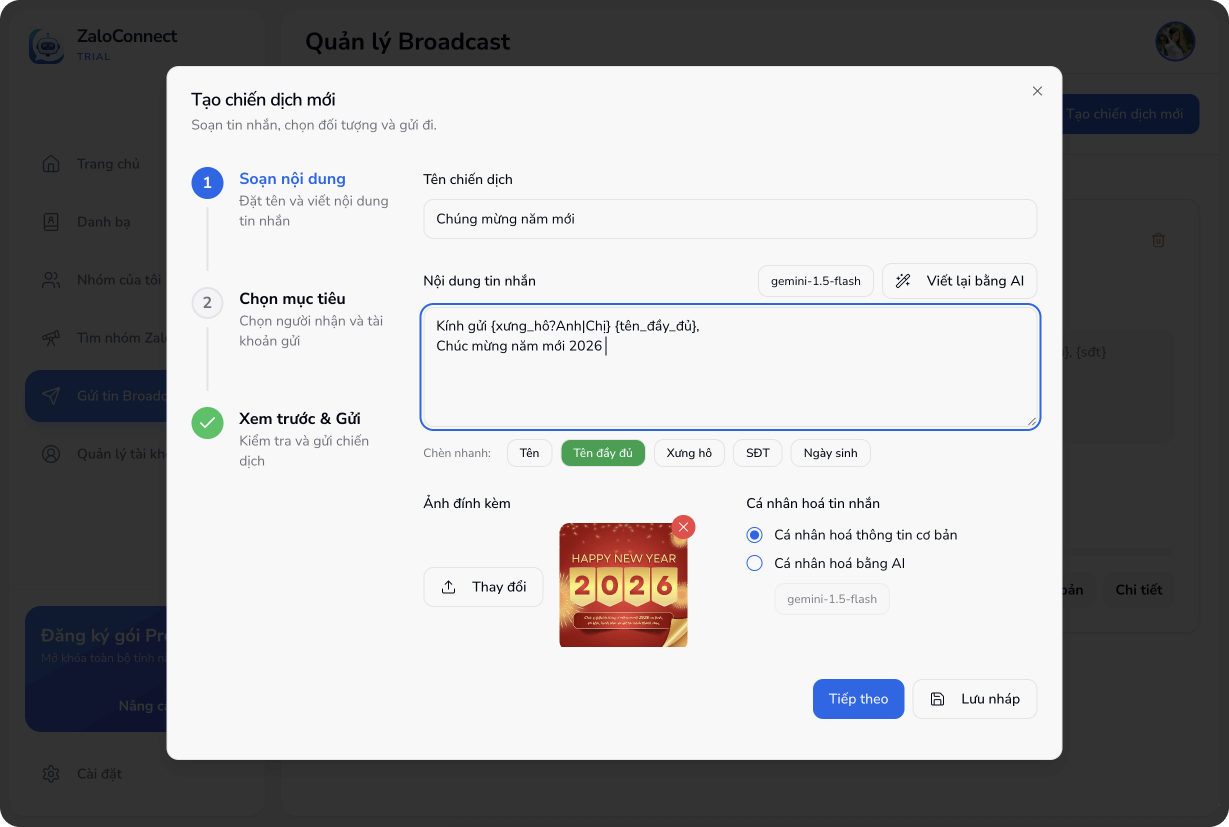Toggle the Tên đầy đủ quick-insert chip
Image resolution: width=1229 pixels, height=827 pixels.
click(603, 453)
